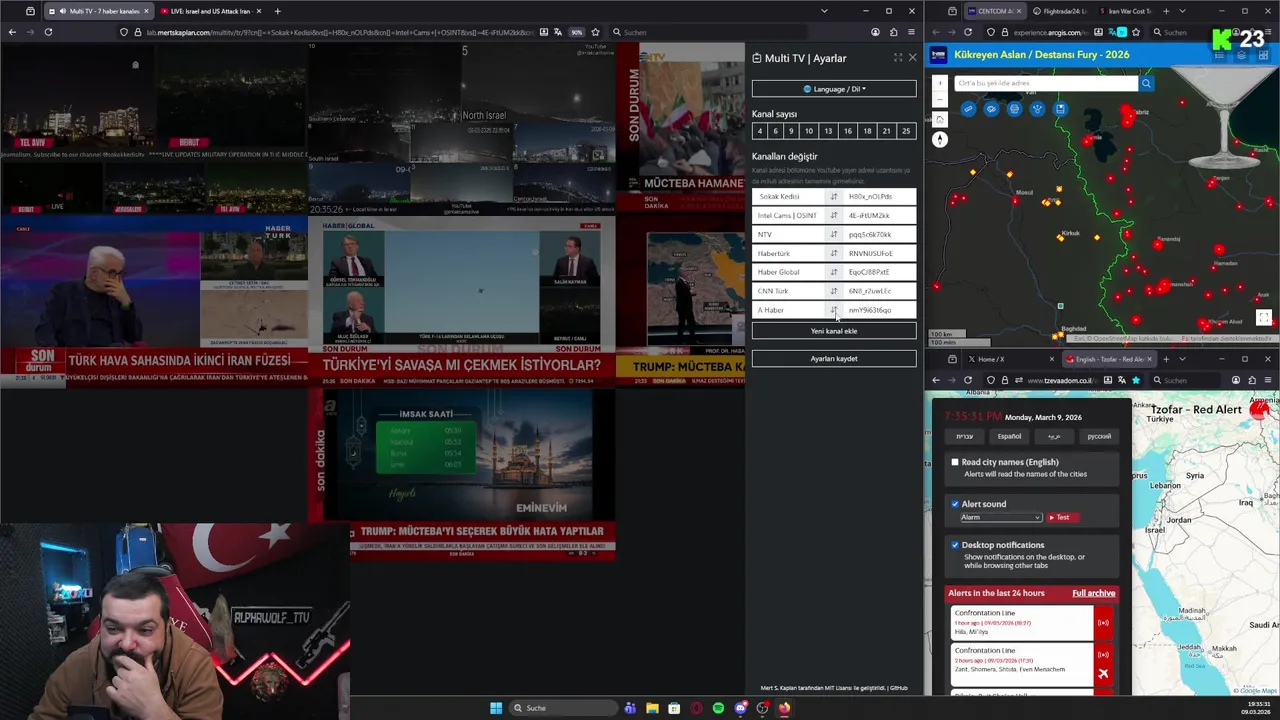Open the Alarm sound selection dropdown
This screenshot has width=1280, height=720.
click(1001, 517)
